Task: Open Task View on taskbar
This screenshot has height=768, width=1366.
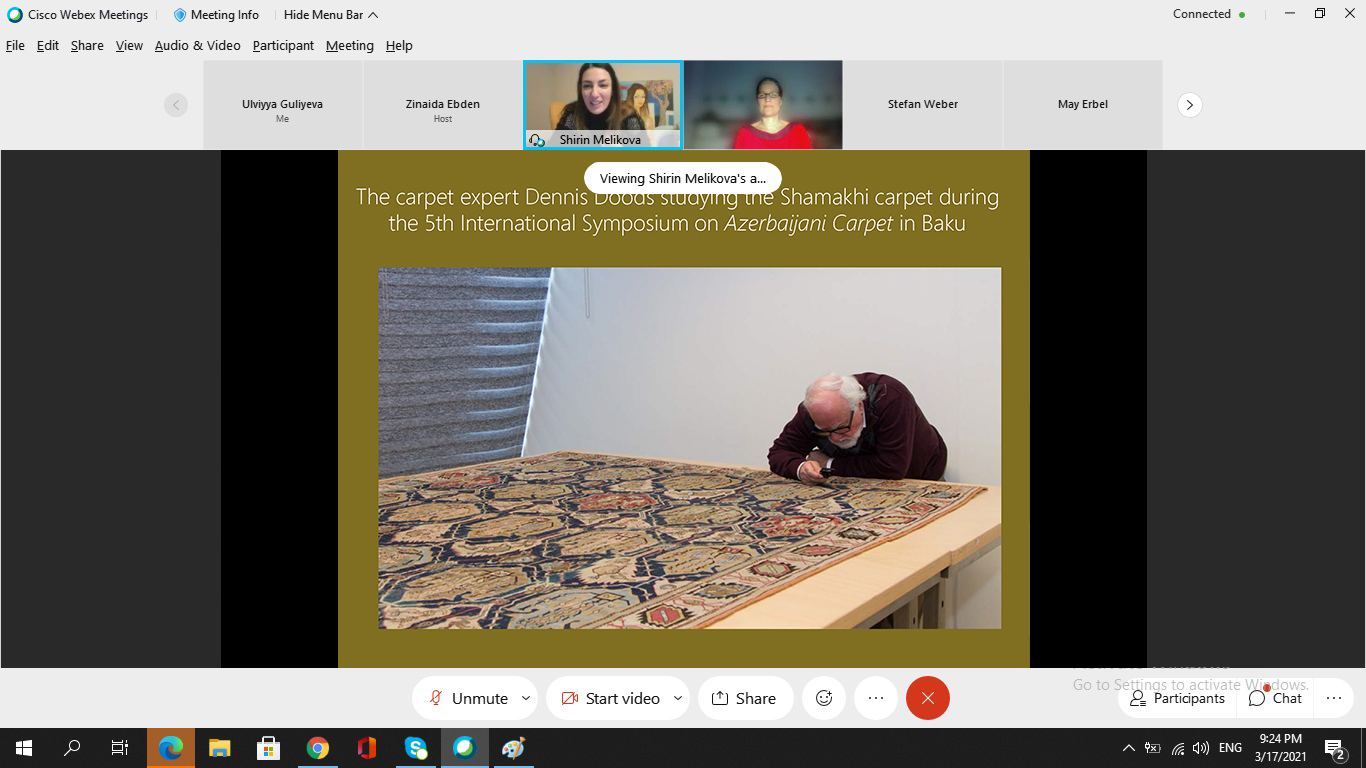Action: 120,748
